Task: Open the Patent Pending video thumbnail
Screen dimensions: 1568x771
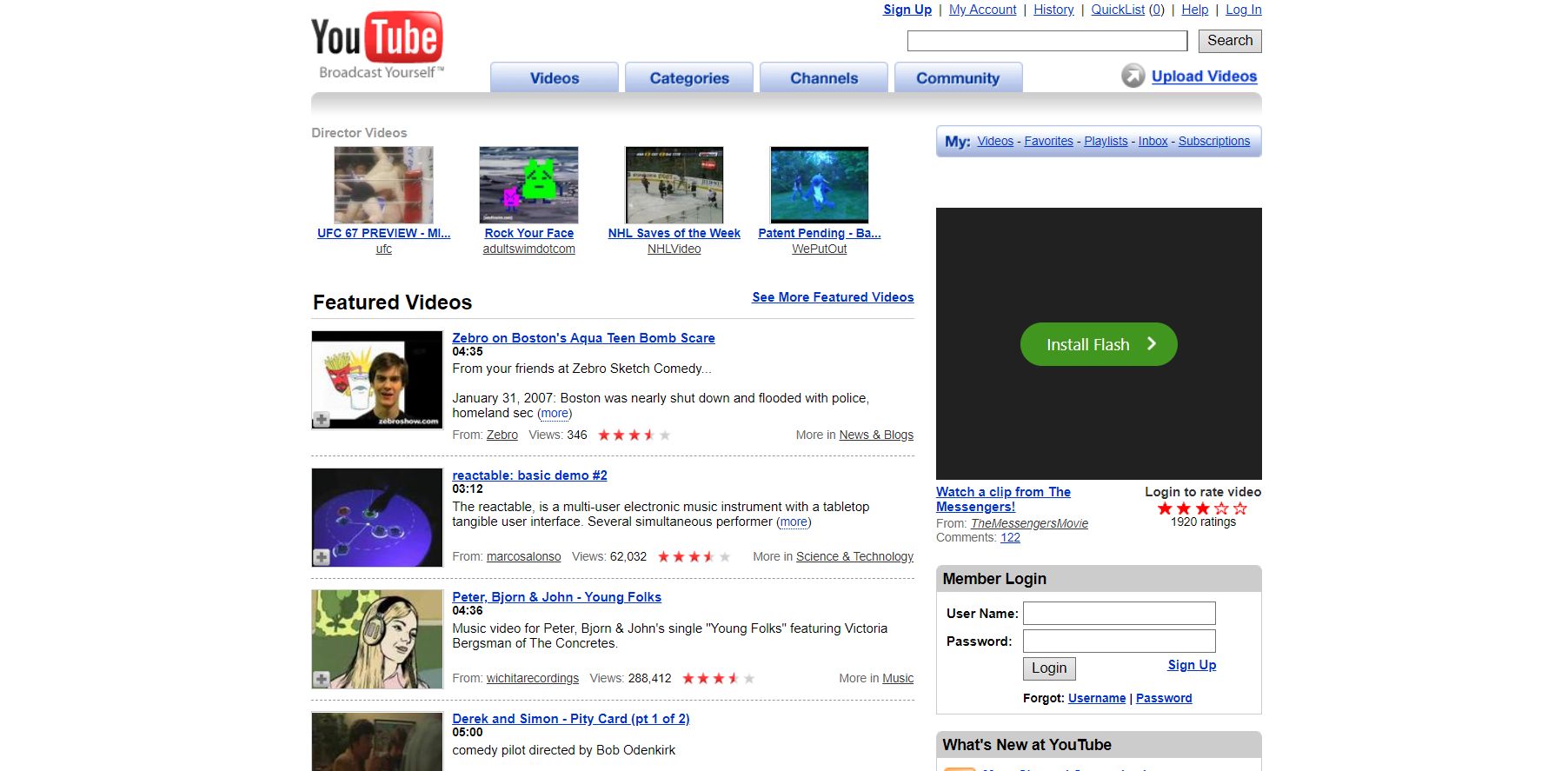Action: click(820, 185)
